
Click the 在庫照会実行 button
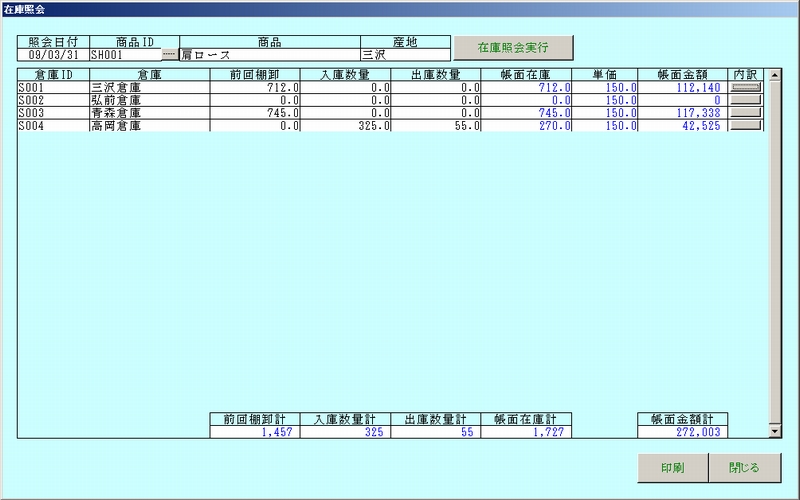(x=513, y=47)
